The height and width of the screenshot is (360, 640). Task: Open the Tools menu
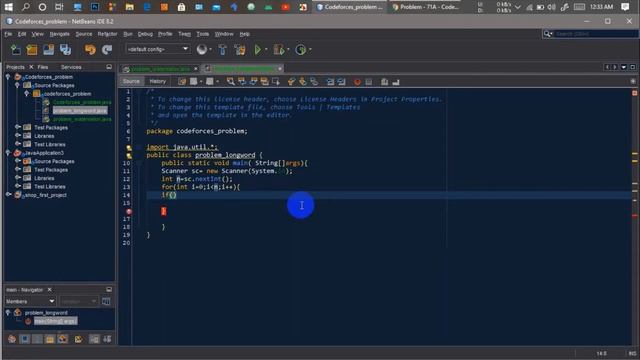[202, 34]
